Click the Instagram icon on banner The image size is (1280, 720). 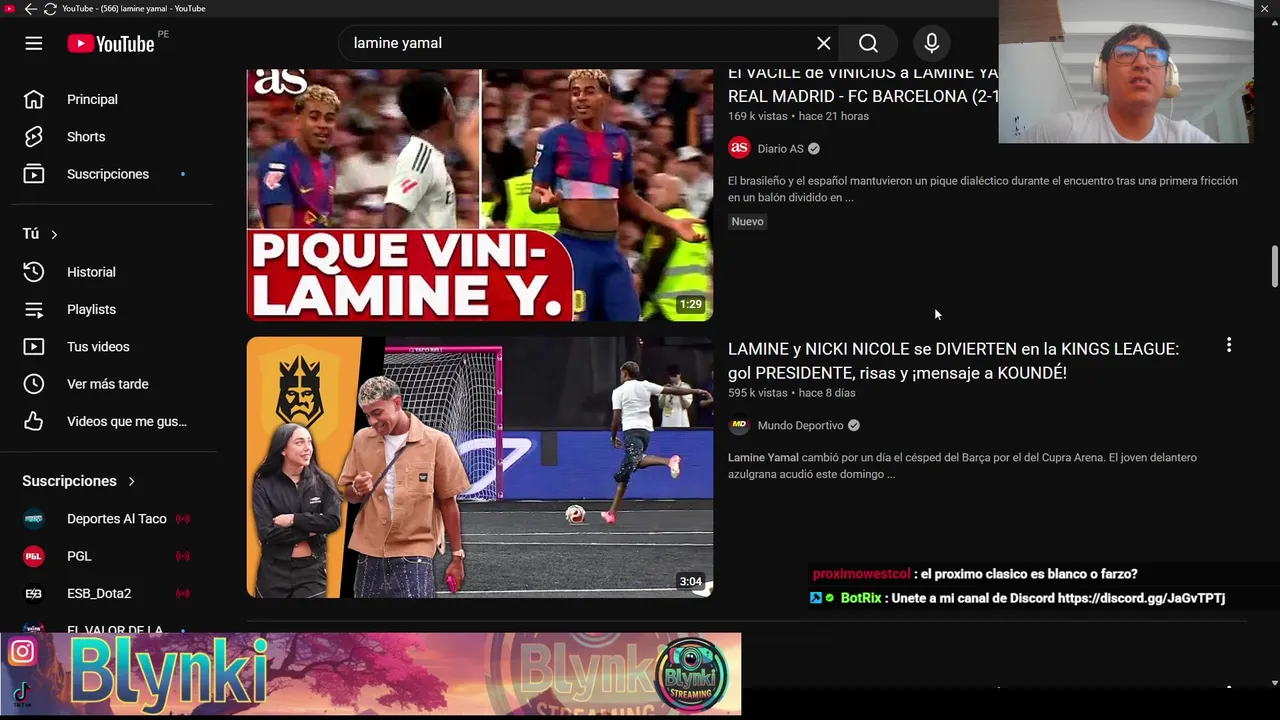22,652
